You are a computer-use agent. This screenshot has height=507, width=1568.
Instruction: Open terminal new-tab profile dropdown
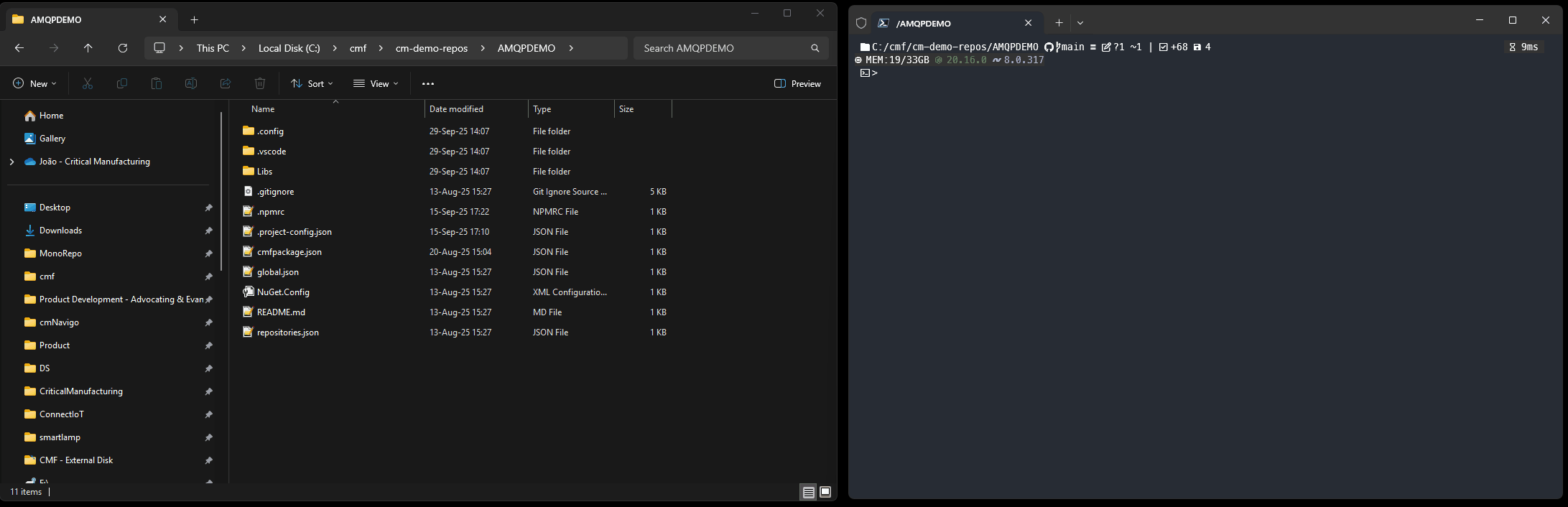[x=1080, y=23]
